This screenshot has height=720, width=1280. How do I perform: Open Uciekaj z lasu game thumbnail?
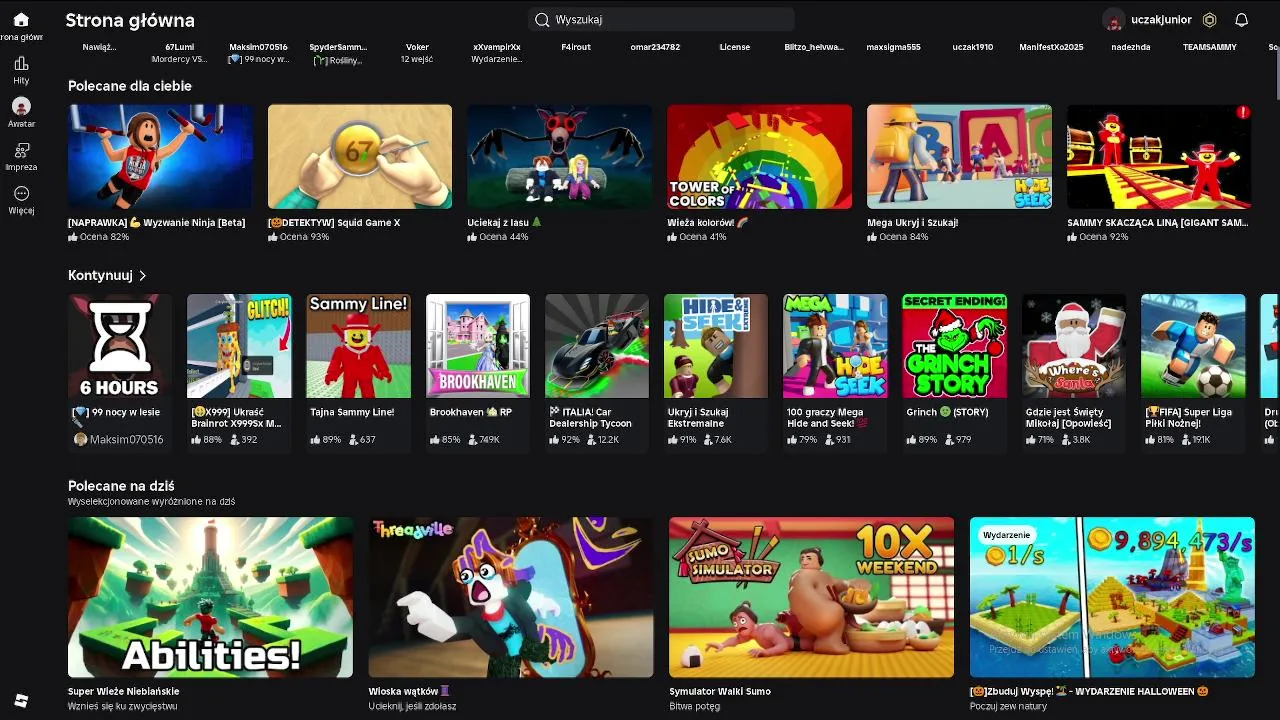pyautogui.click(x=559, y=157)
